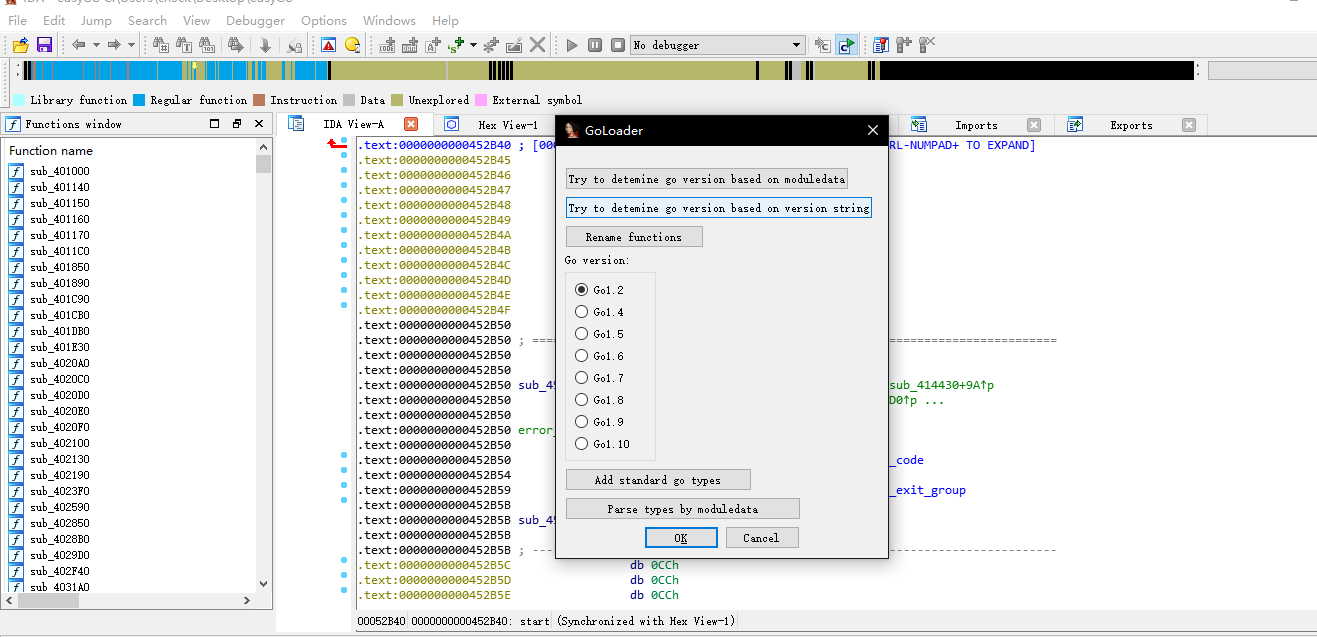Click the Open file toolbar icon
The height and width of the screenshot is (637, 1317).
tap(20, 45)
